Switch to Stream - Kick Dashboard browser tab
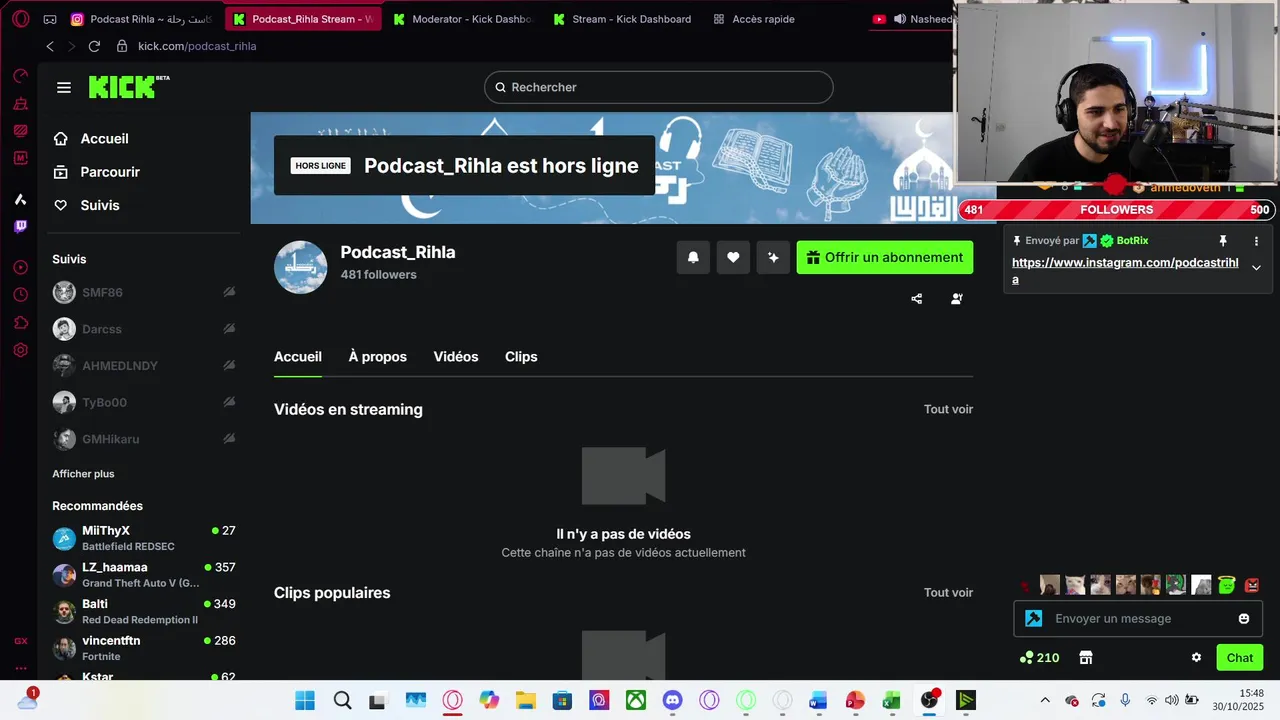The height and width of the screenshot is (720, 1280). pos(621,19)
